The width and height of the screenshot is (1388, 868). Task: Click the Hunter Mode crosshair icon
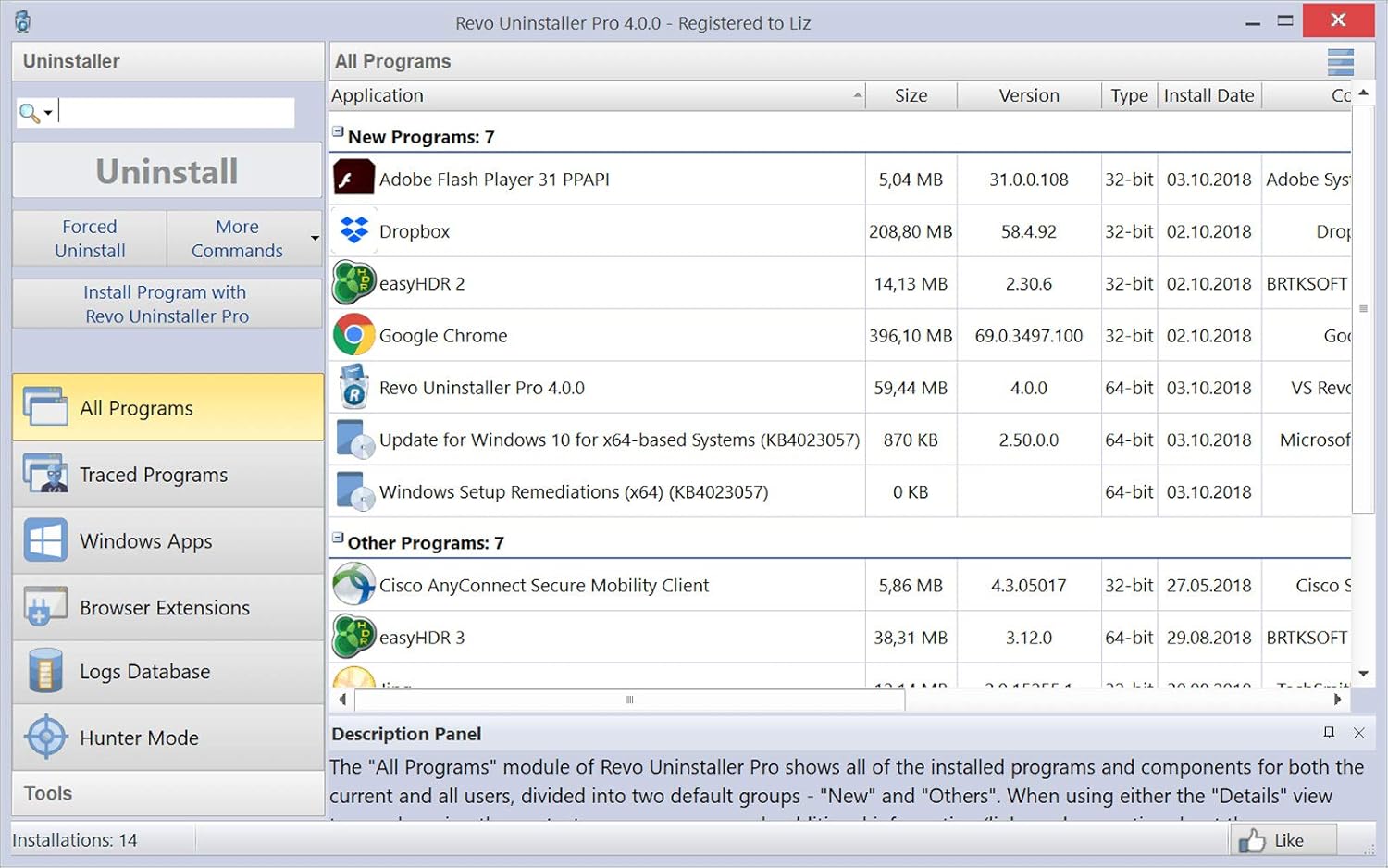point(45,738)
